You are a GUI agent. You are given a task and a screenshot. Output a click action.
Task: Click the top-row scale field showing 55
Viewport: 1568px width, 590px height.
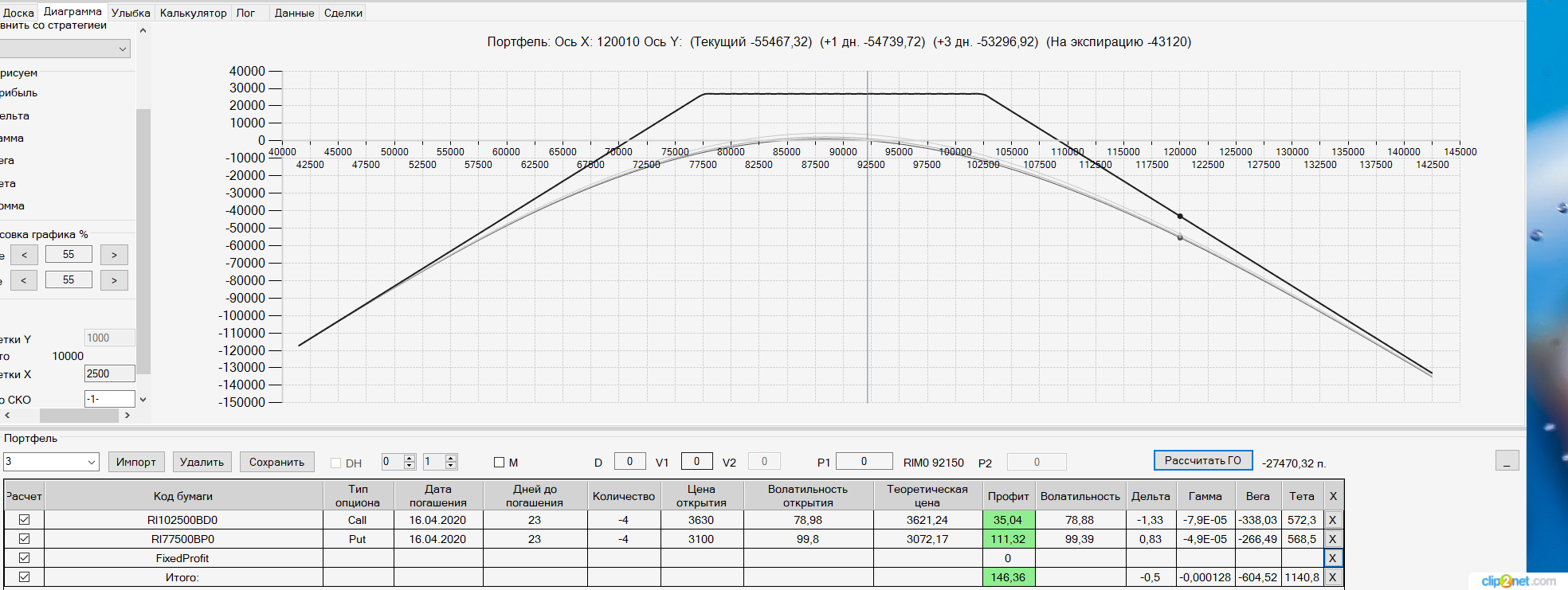[x=69, y=254]
